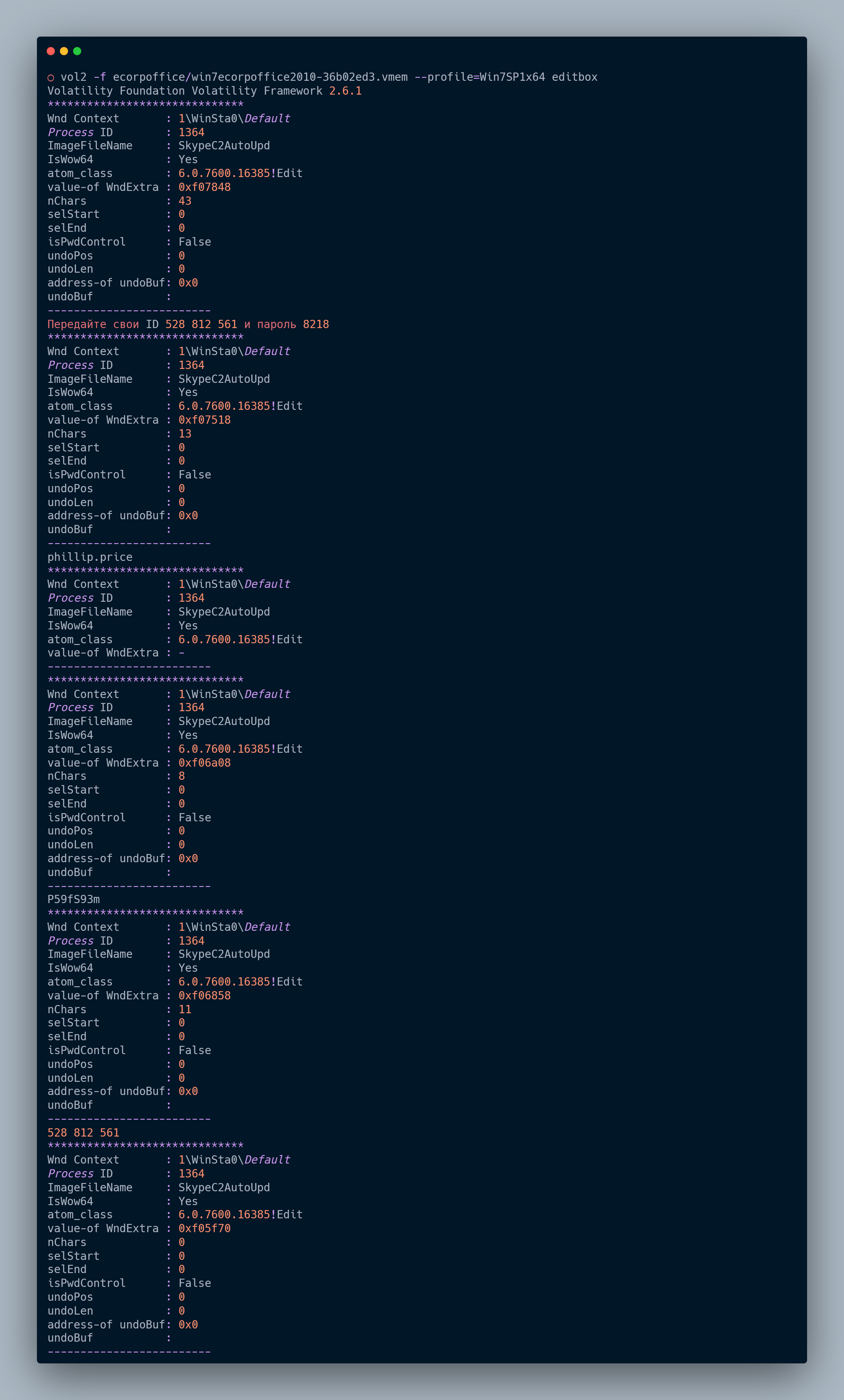
Task: Click the WndExtra value 0xf06a08
Action: (204, 763)
